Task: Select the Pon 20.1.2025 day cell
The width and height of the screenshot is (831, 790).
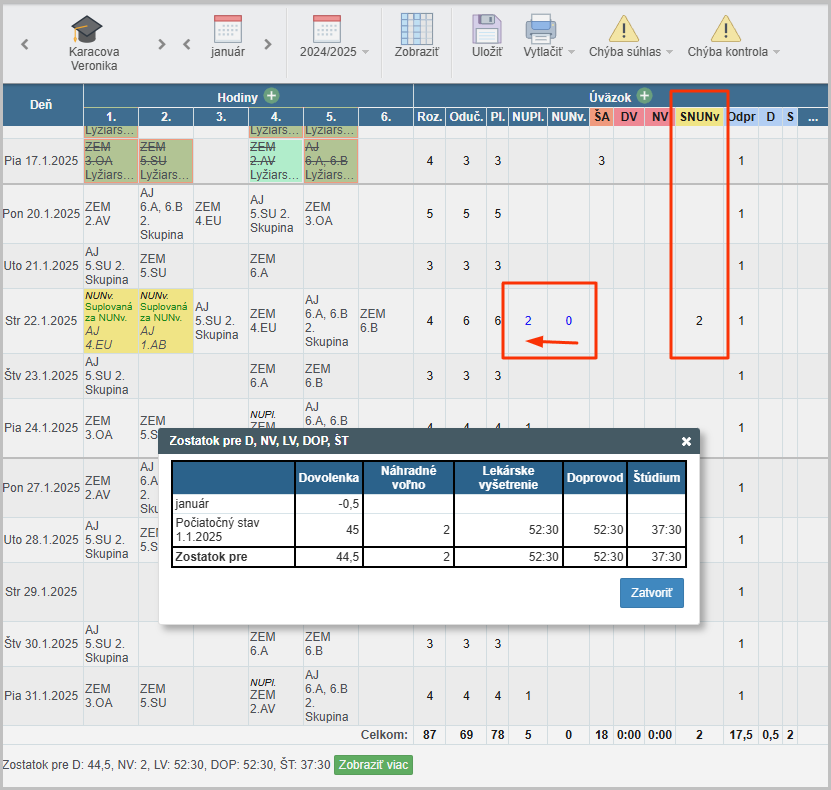Action: (x=41, y=214)
